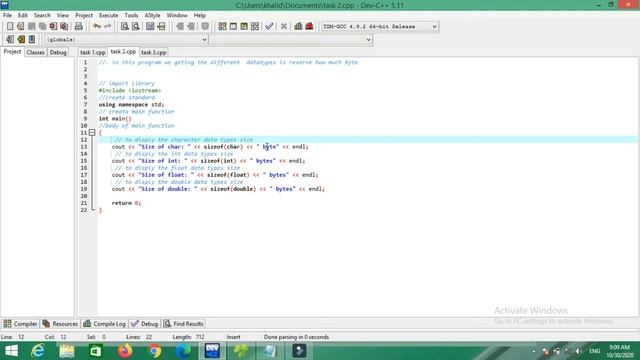Click the red Delete profiling information icon
640x360 pixels.
tap(309, 27)
